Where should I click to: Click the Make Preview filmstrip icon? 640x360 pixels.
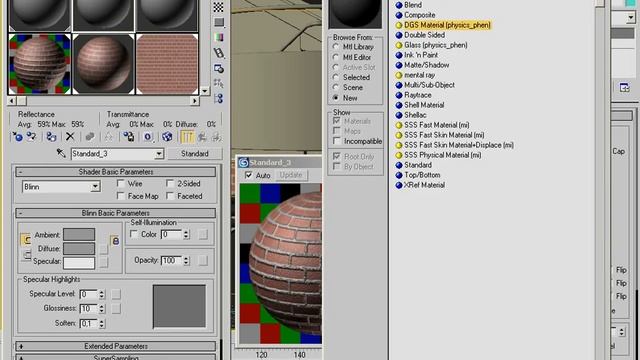[219, 53]
